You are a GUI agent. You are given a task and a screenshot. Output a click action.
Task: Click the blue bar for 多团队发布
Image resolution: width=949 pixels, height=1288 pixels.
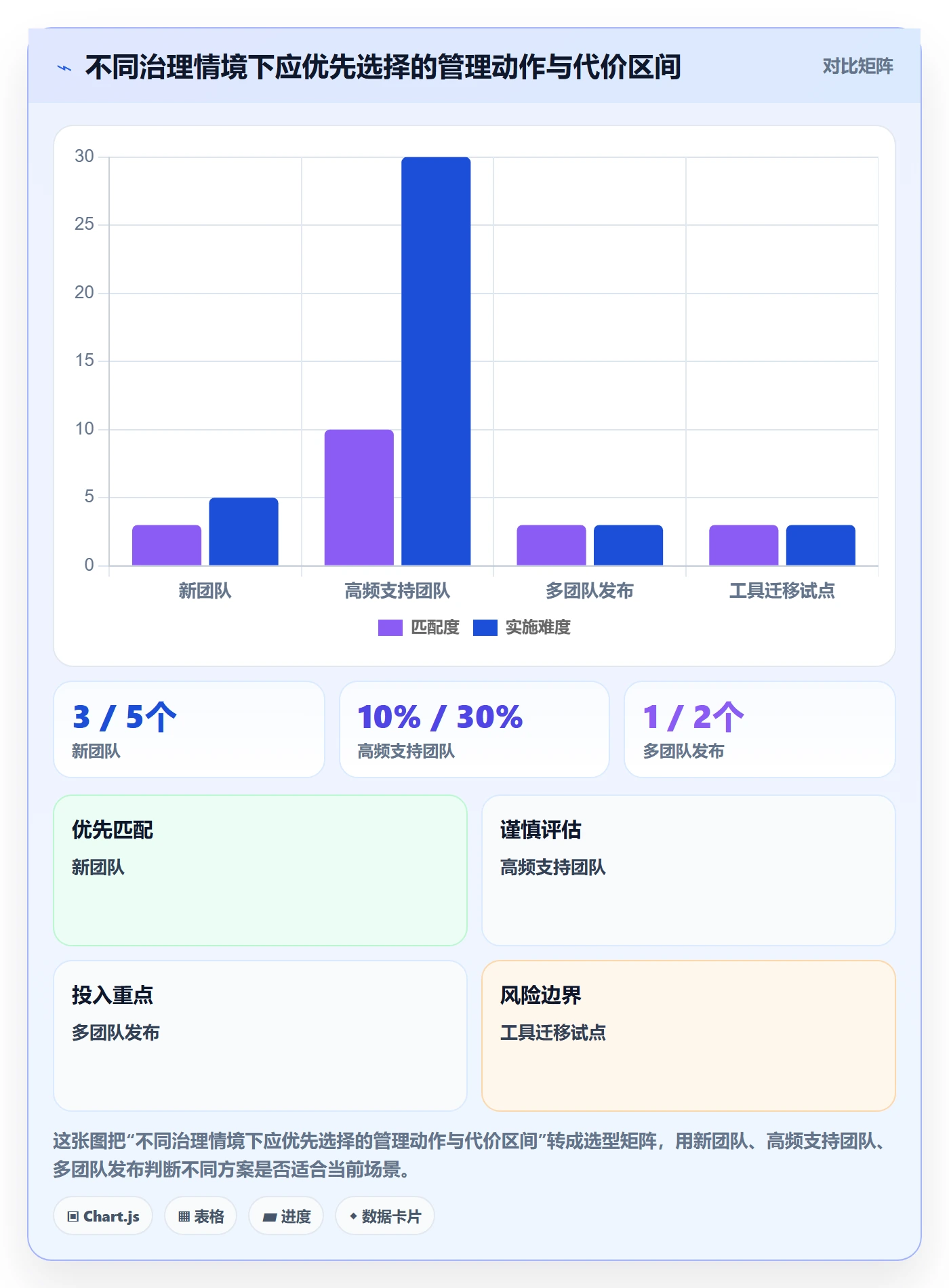click(628, 545)
